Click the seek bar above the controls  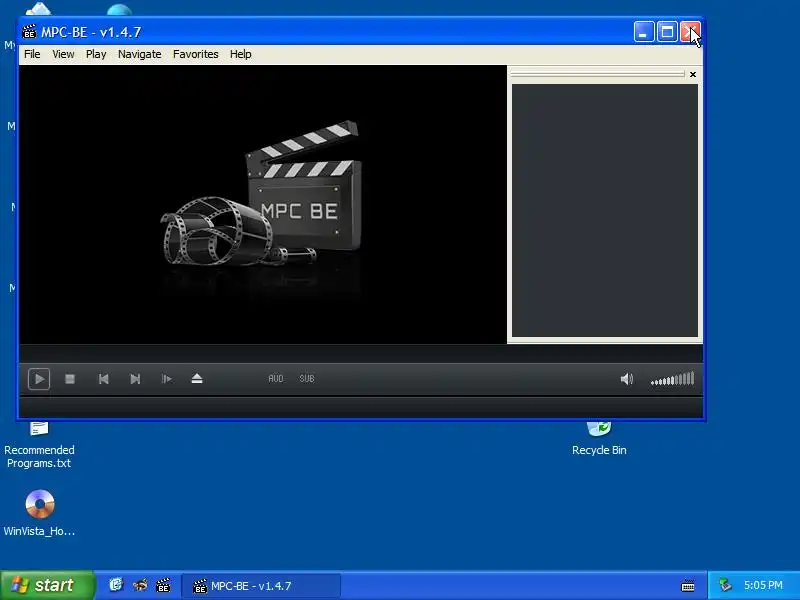click(361, 353)
